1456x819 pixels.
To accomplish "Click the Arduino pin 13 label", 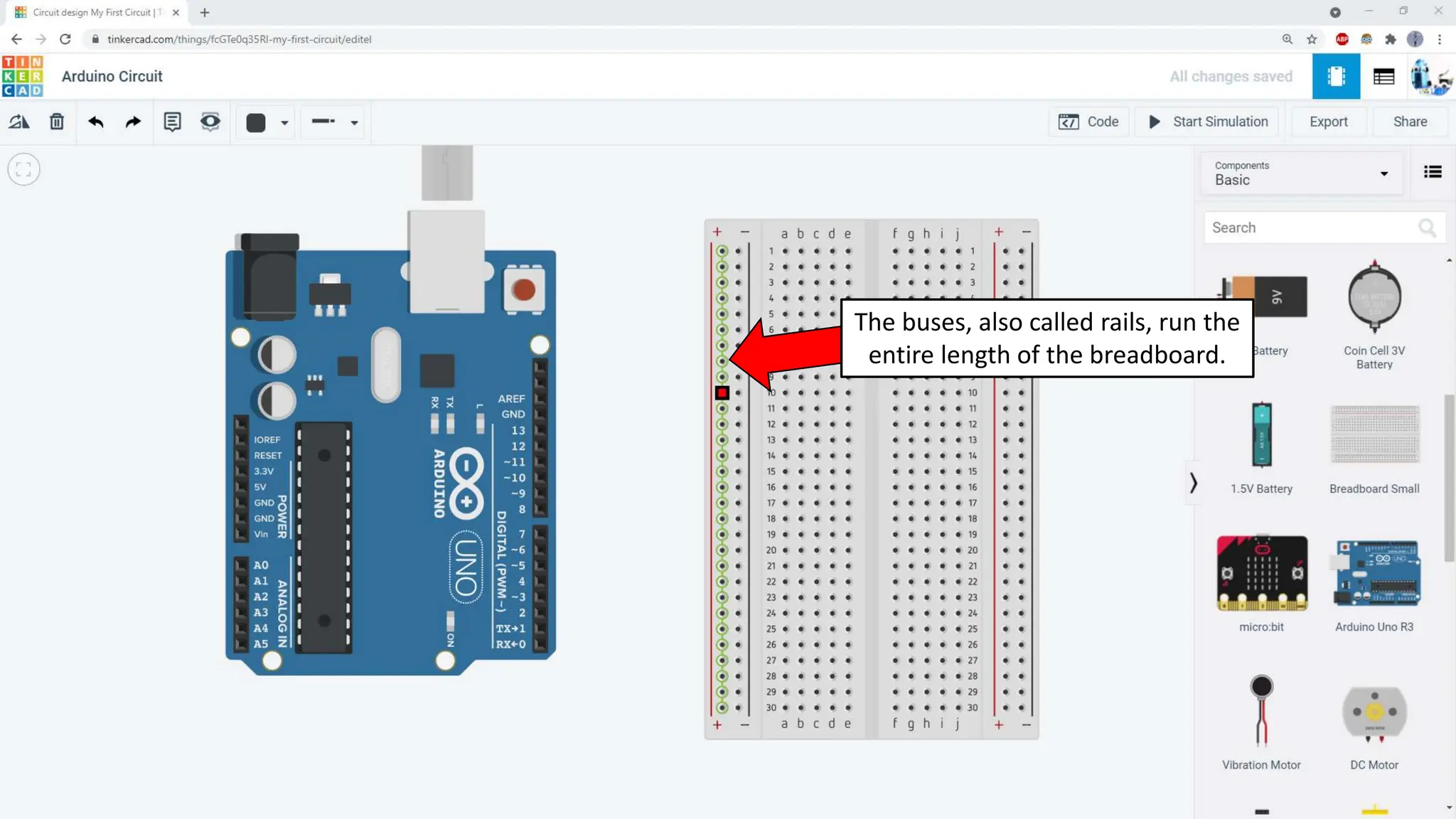I will click(518, 430).
